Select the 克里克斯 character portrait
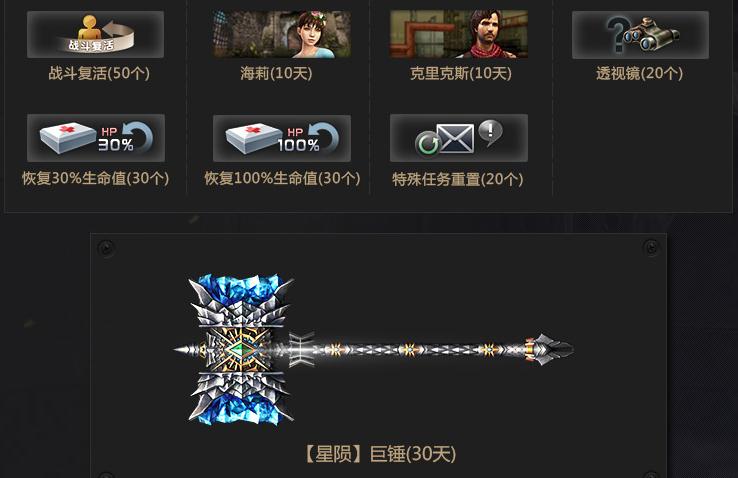Viewport: 738px width, 478px height. pyautogui.click(x=459, y=34)
